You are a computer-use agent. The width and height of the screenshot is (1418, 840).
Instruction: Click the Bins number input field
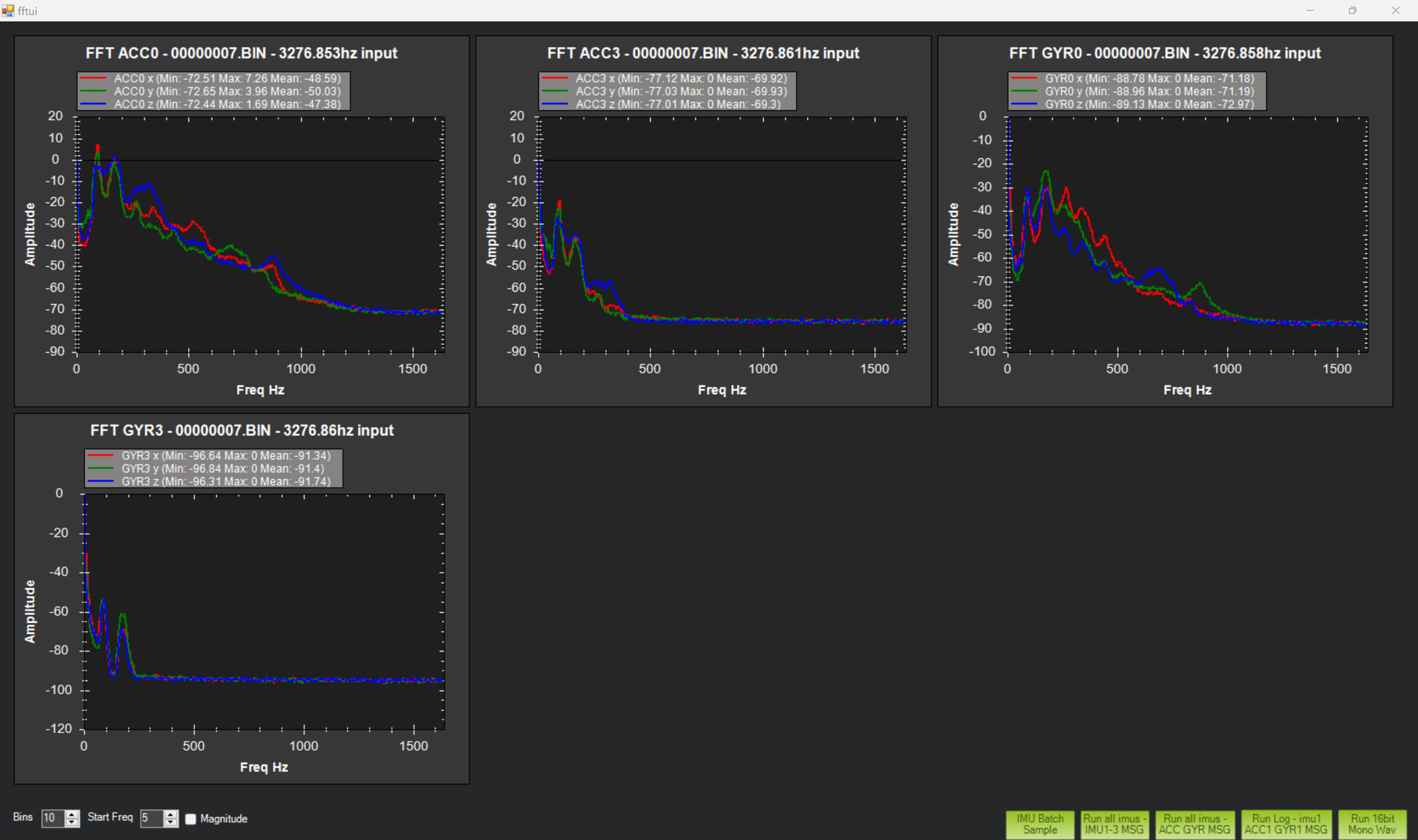click(52, 818)
